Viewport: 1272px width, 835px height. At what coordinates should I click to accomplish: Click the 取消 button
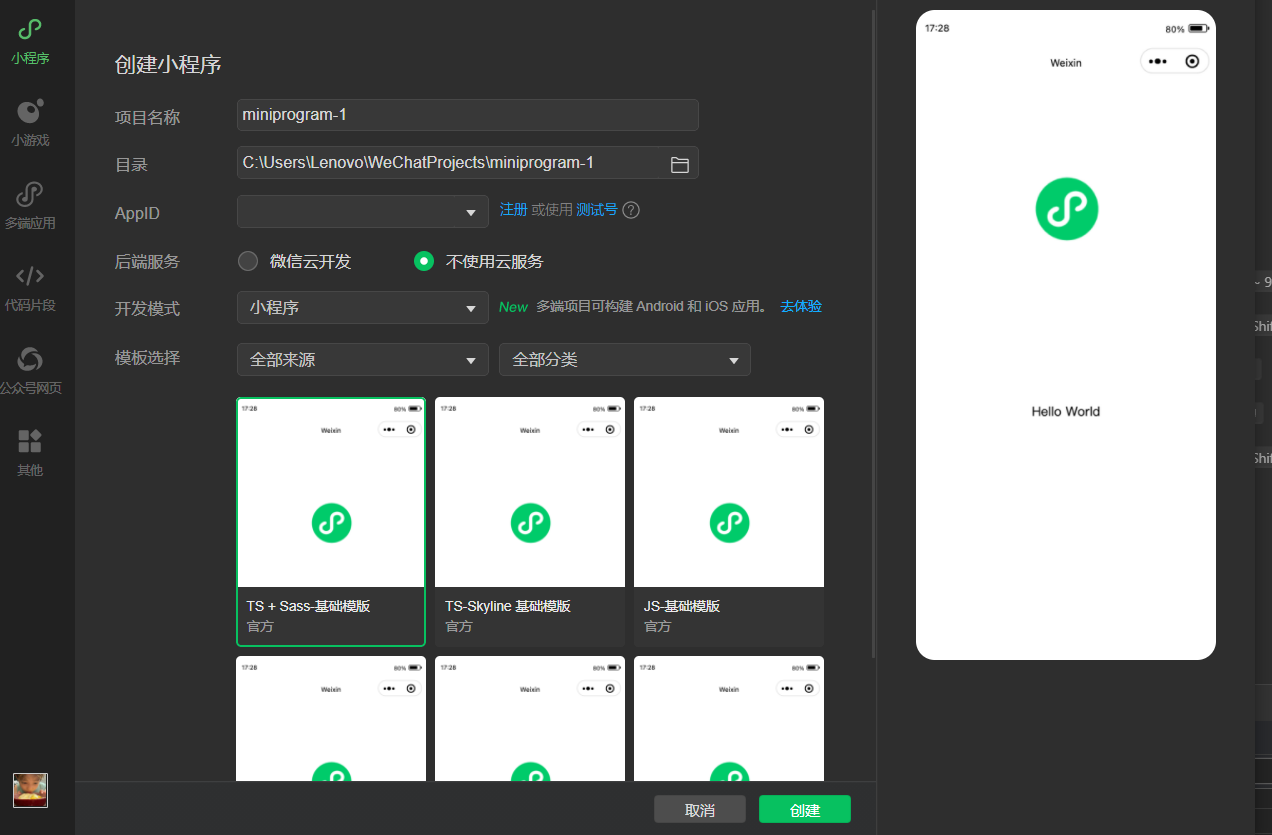(700, 810)
